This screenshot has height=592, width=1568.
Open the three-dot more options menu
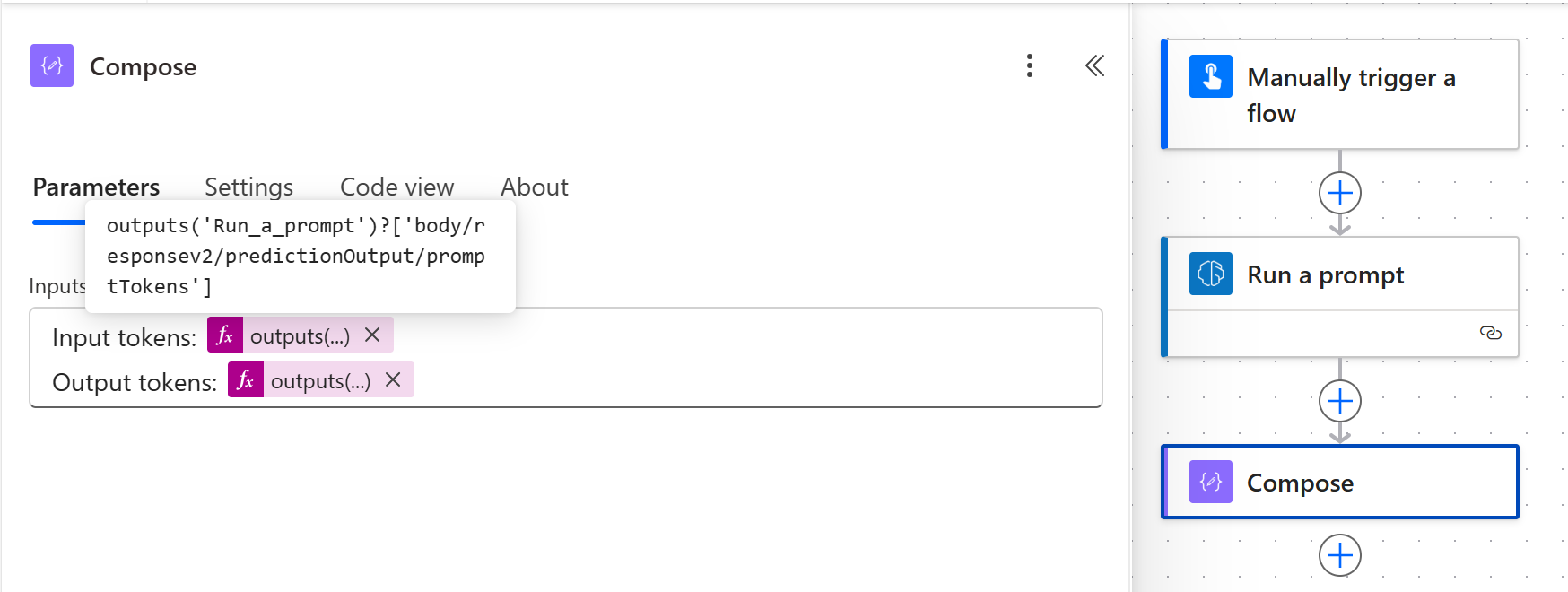pyautogui.click(x=1029, y=65)
